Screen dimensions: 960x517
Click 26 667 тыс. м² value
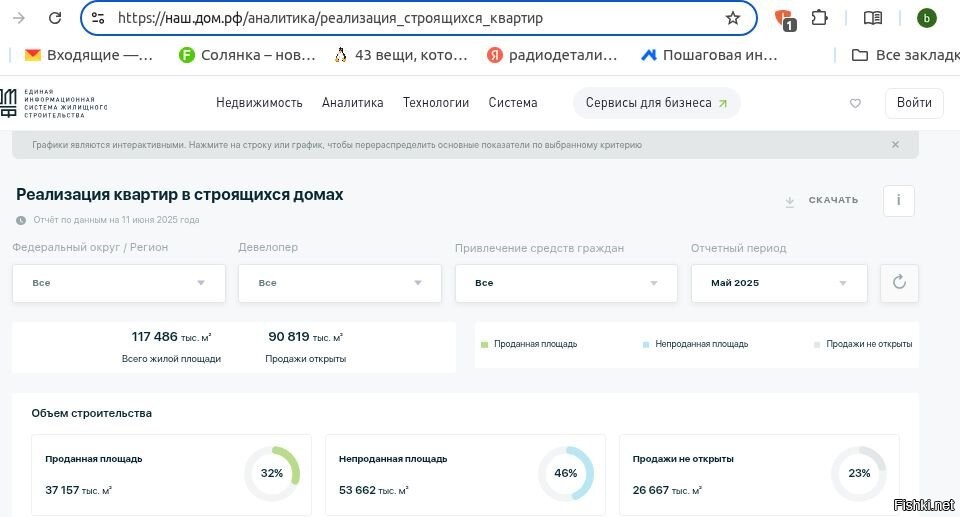click(667, 490)
